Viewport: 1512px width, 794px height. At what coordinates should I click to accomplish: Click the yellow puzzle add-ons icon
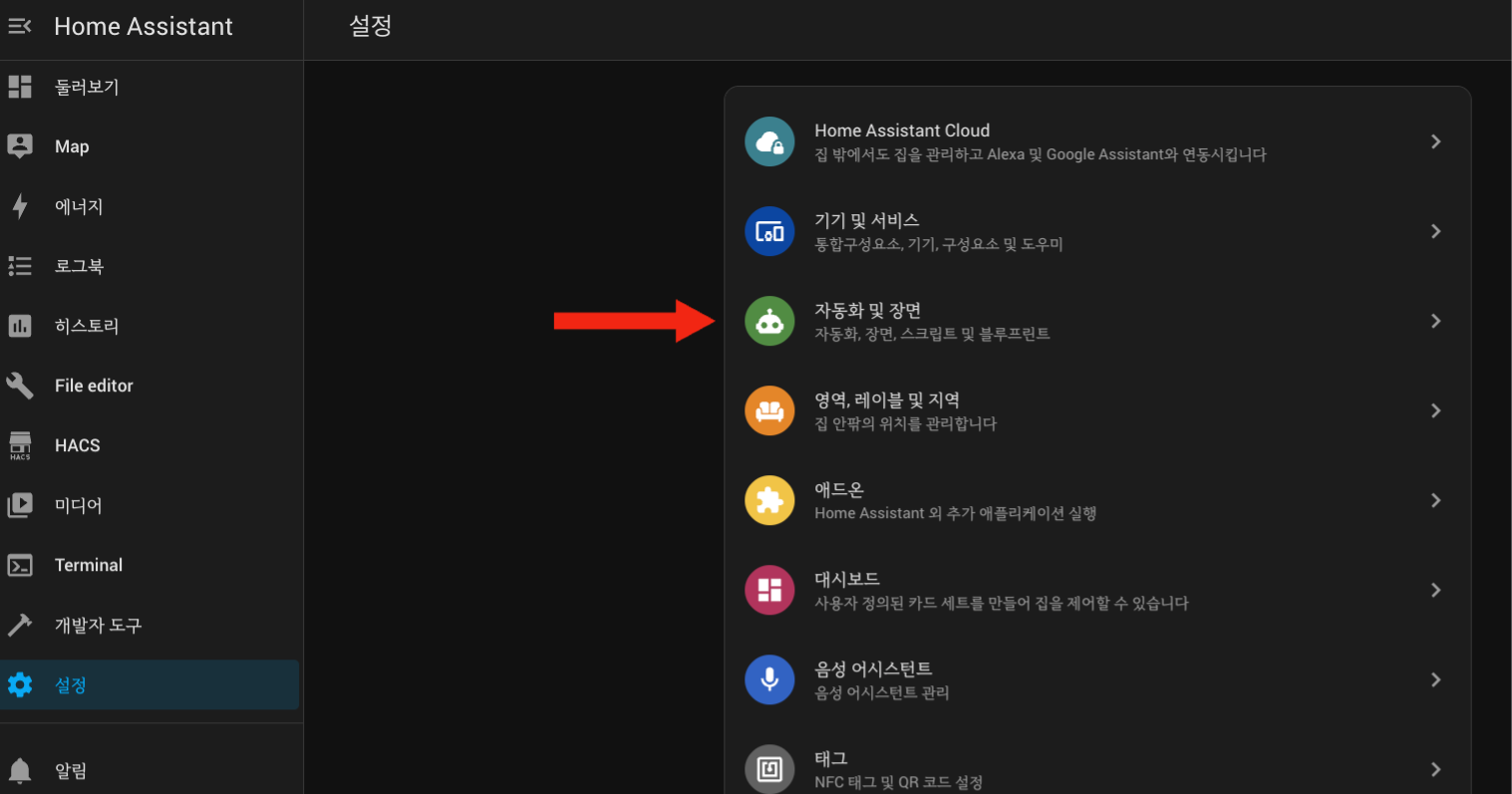pyautogui.click(x=769, y=500)
